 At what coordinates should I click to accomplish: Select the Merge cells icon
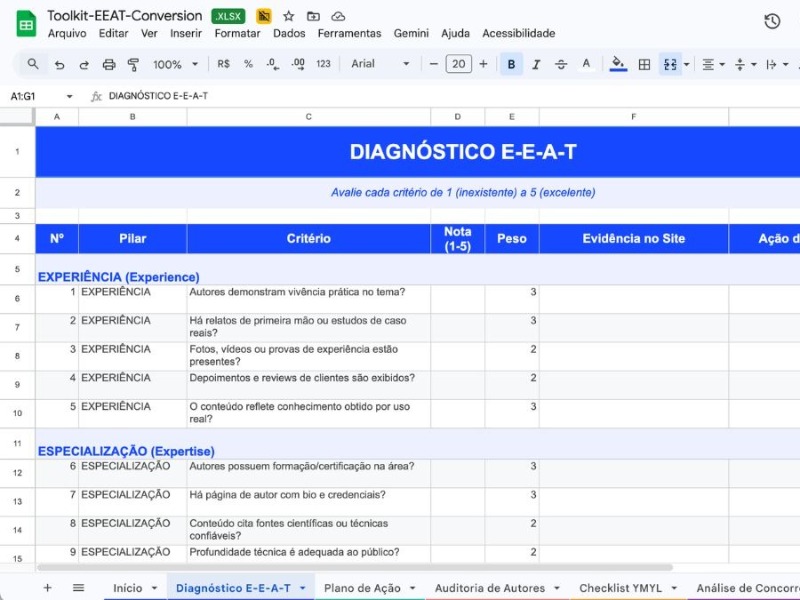[668, 64]
